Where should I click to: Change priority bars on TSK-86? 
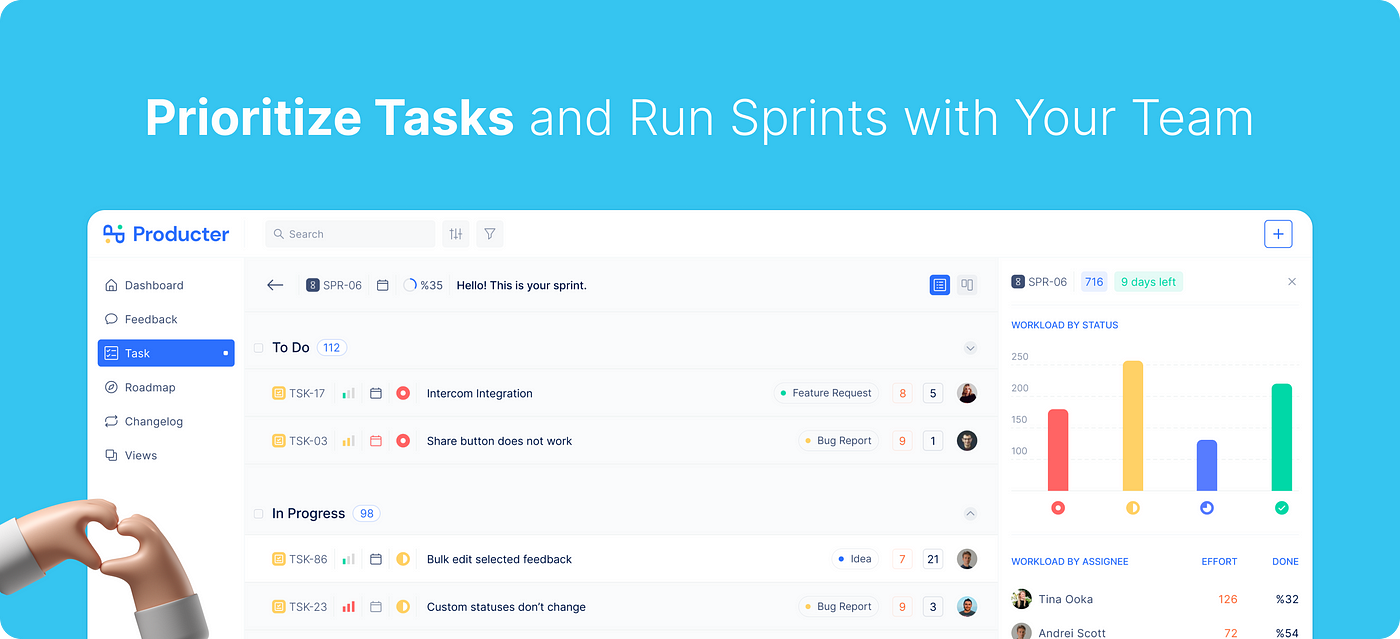pos(348,559)
